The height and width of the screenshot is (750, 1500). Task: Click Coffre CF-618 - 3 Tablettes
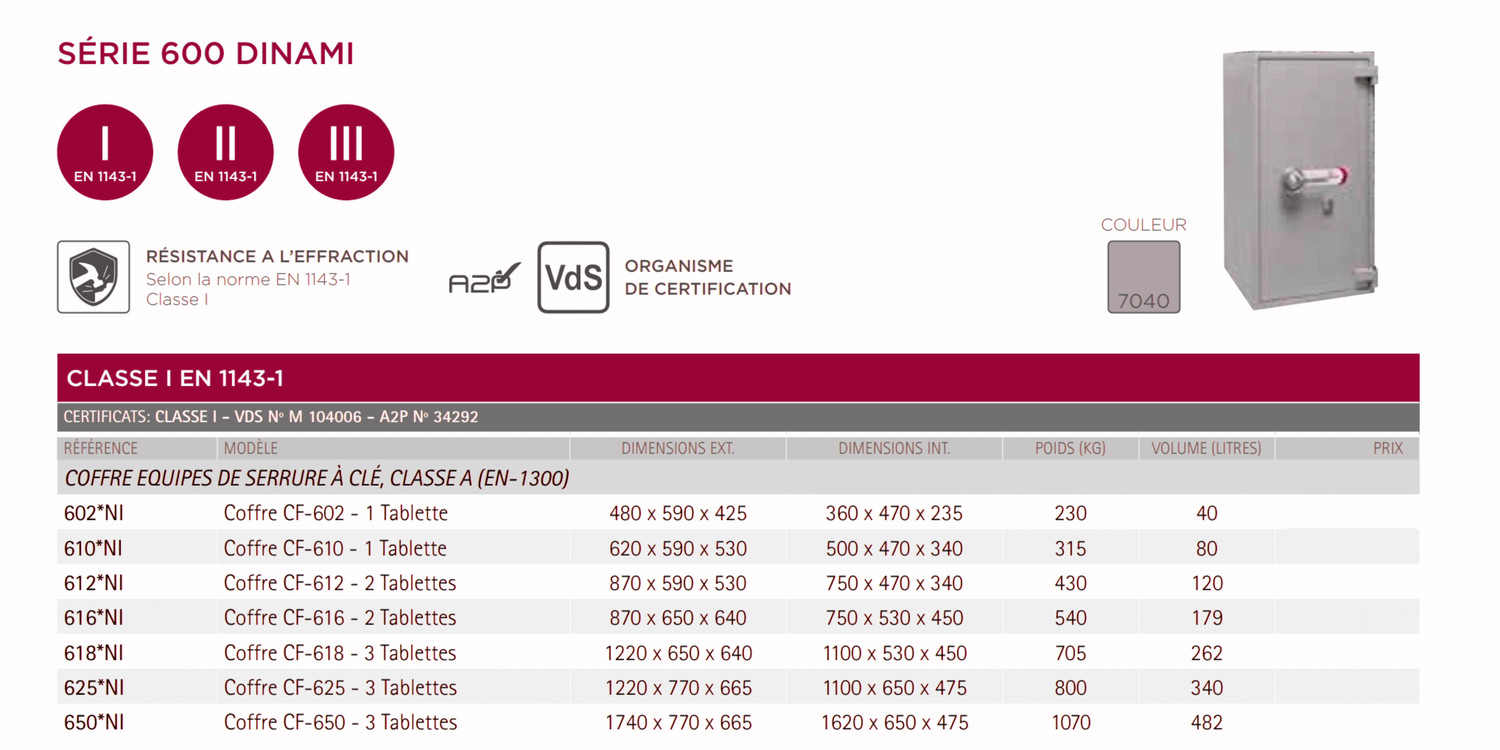(340, 653)
